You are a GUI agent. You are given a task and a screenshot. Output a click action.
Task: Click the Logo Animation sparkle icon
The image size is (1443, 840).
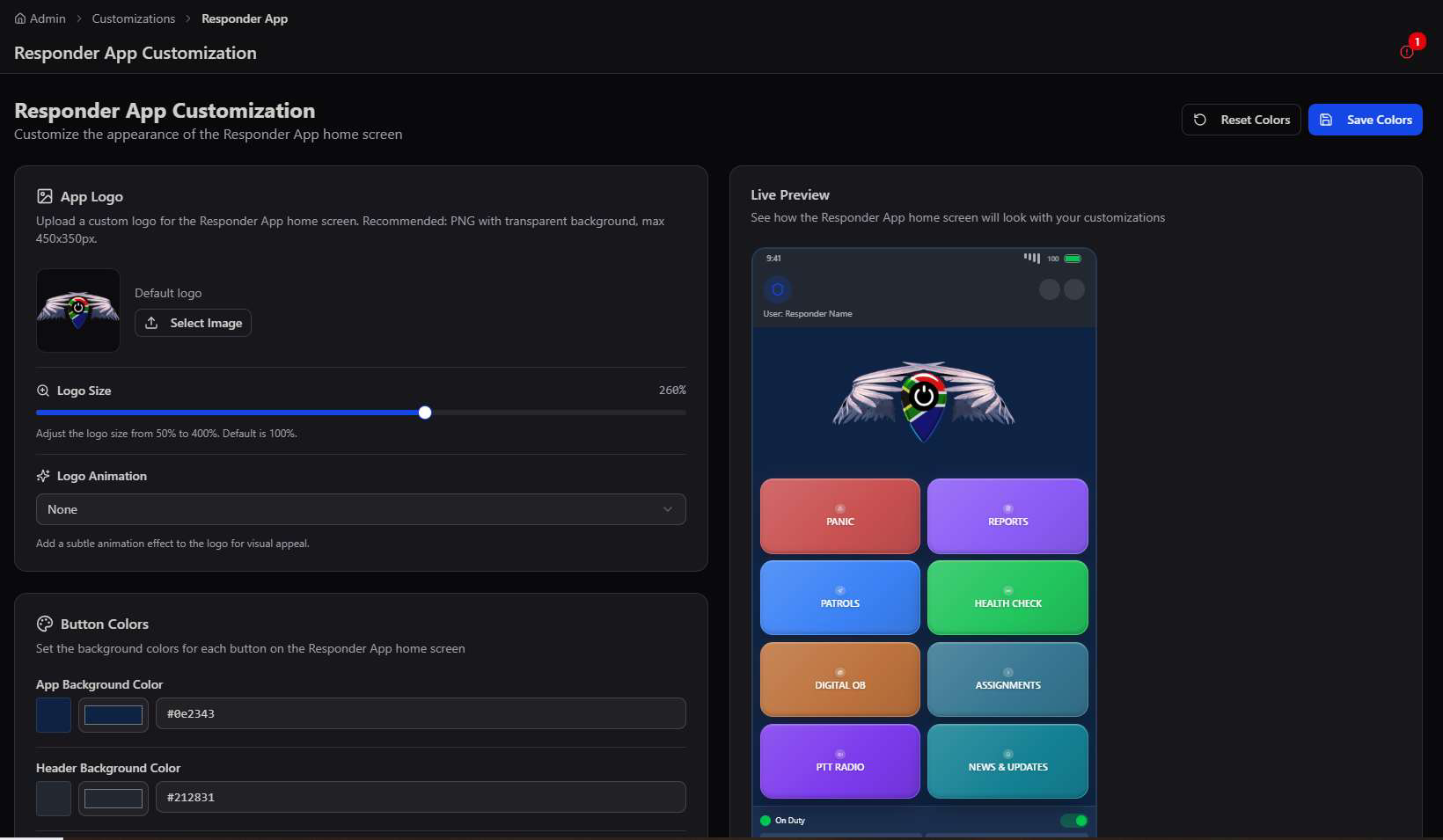(43, 476)
